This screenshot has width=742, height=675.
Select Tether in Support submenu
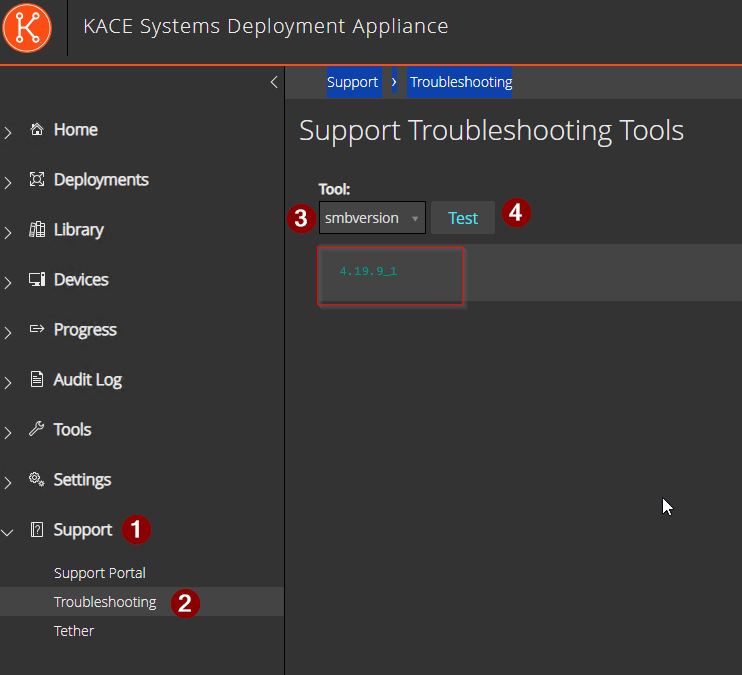[x=74, y=631]
